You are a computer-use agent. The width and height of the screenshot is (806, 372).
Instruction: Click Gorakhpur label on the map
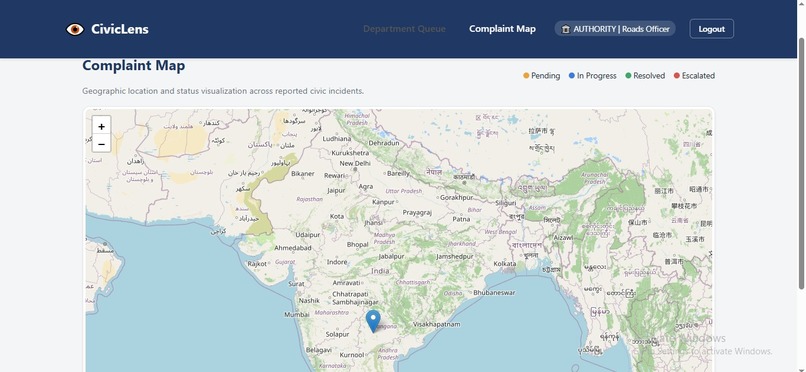pos(456,197)
